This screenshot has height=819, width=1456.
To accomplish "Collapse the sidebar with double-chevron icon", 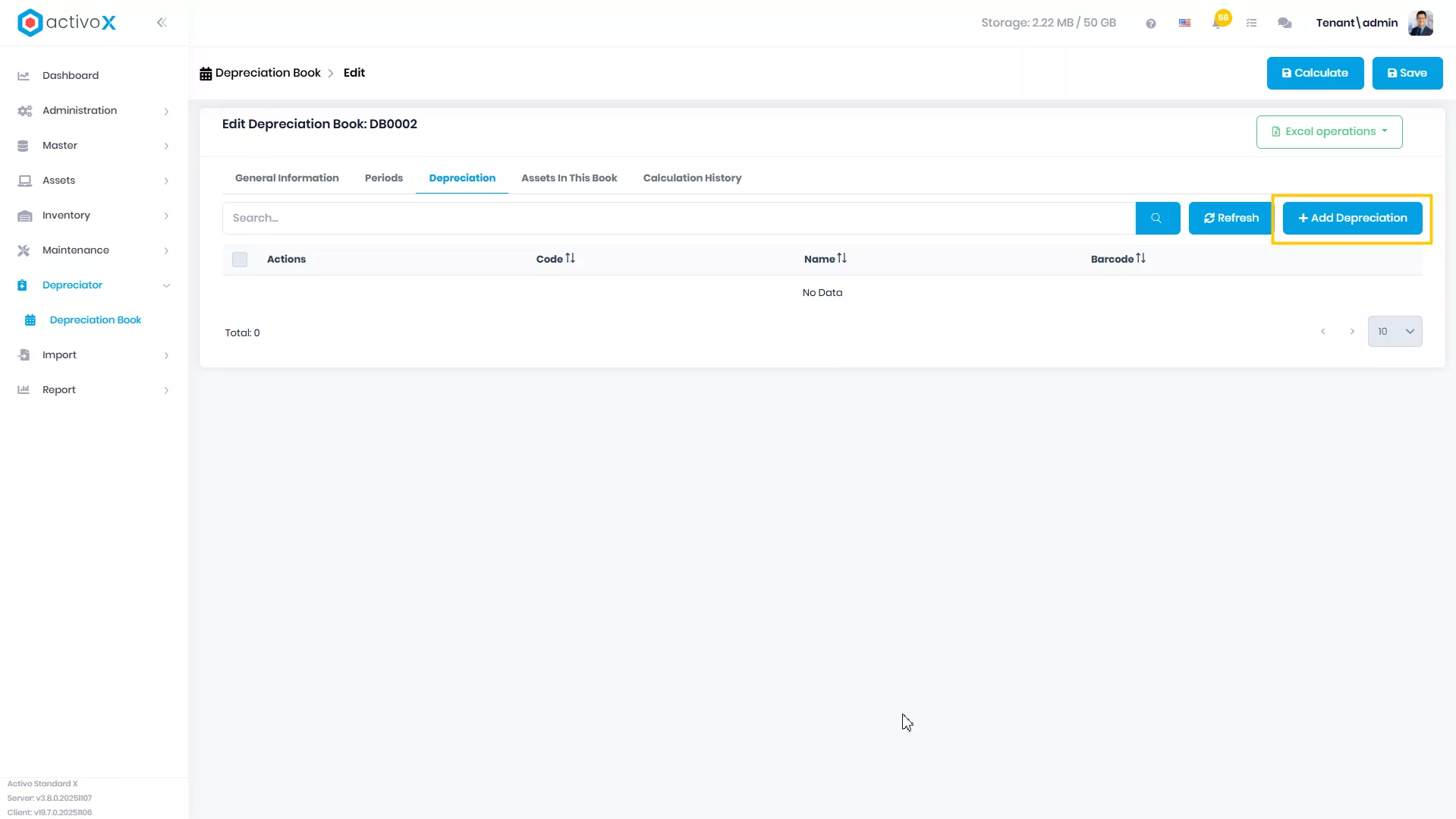I will coord(162,23).
